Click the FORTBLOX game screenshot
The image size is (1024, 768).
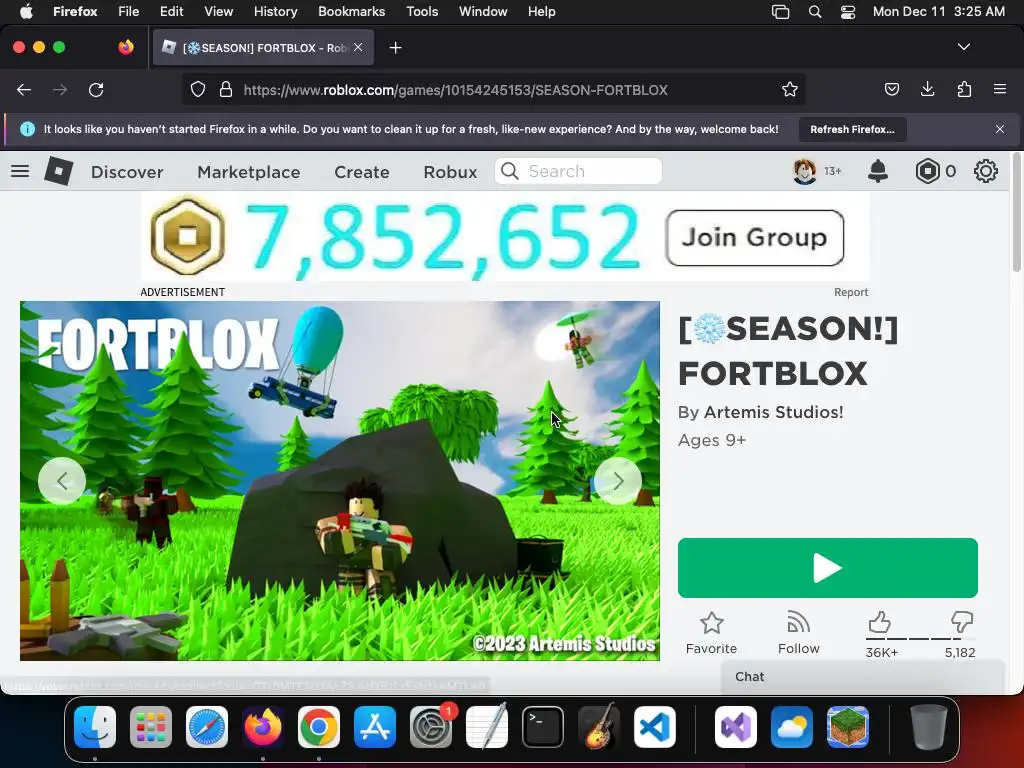pos(340,481)
